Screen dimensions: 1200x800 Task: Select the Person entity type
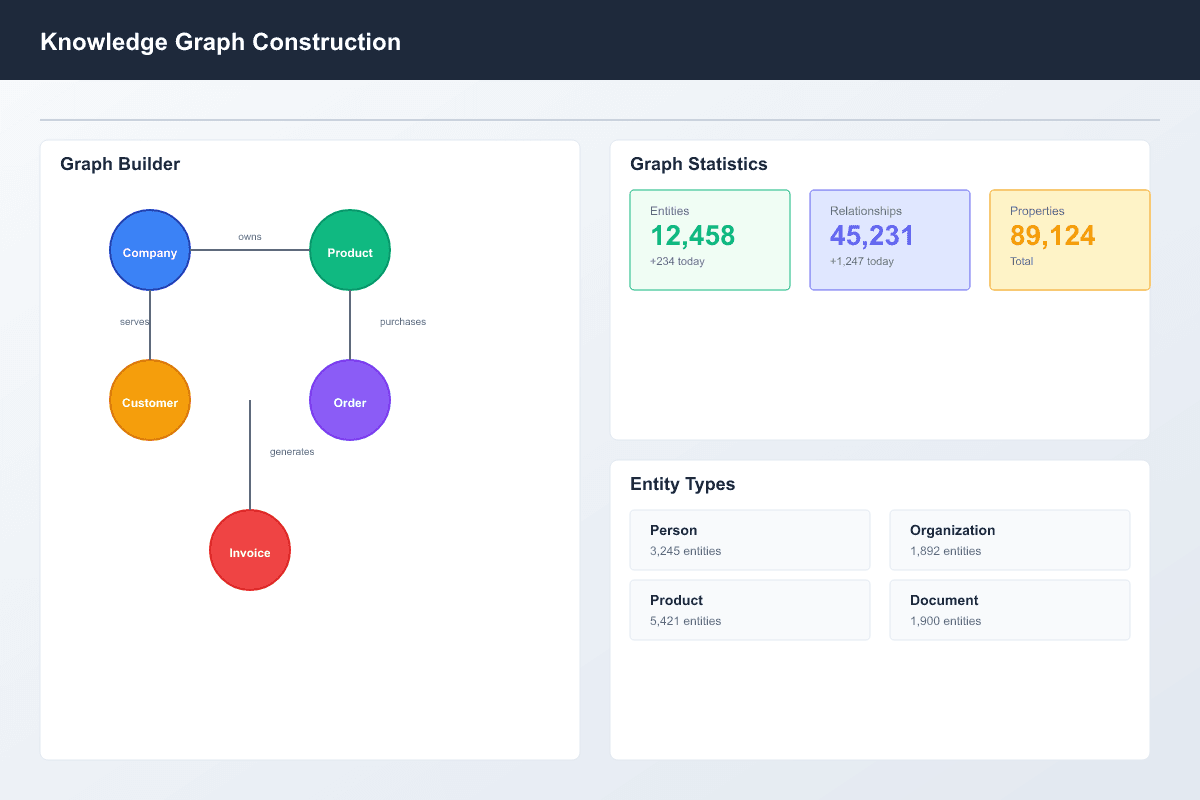(x=749, y=539)
